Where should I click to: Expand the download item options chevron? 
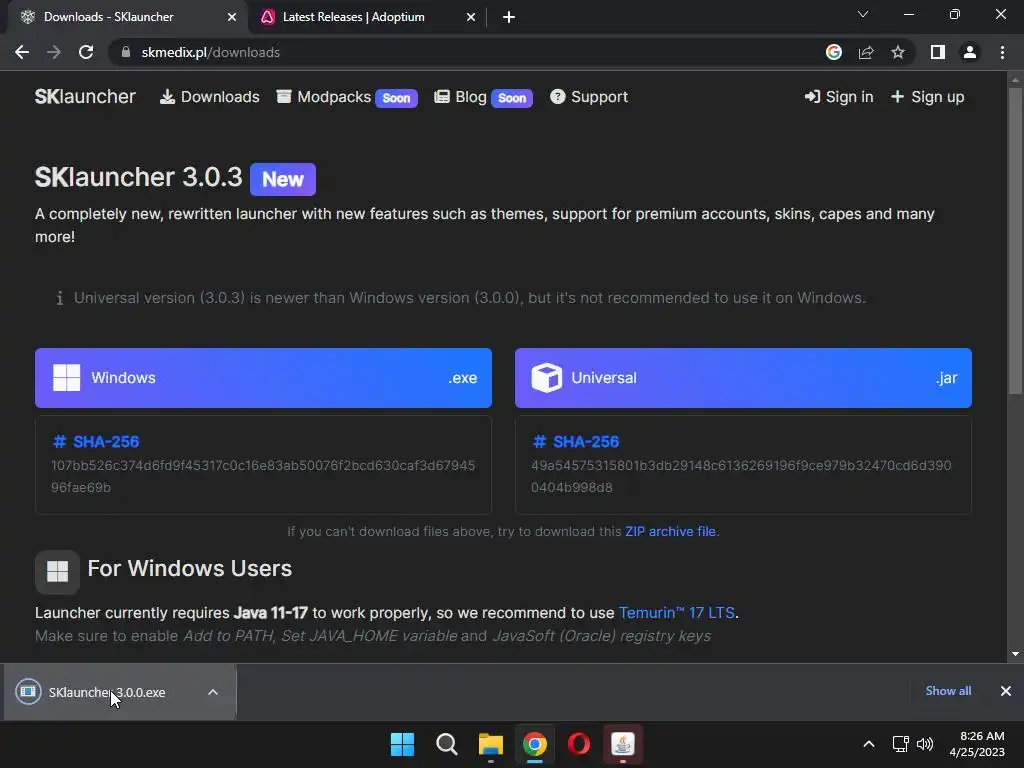[213, 692]
